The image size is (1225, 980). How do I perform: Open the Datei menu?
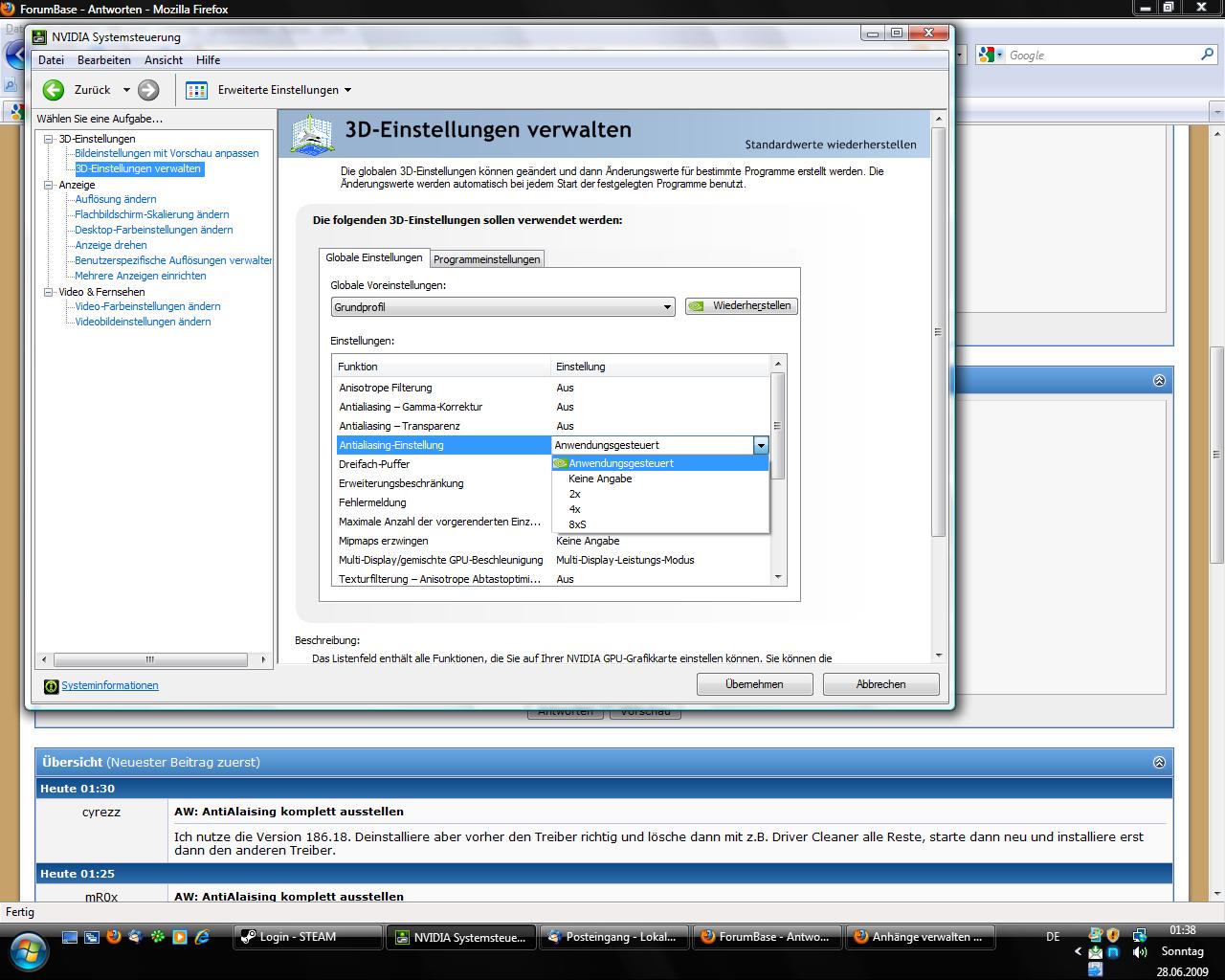point(51,59)
